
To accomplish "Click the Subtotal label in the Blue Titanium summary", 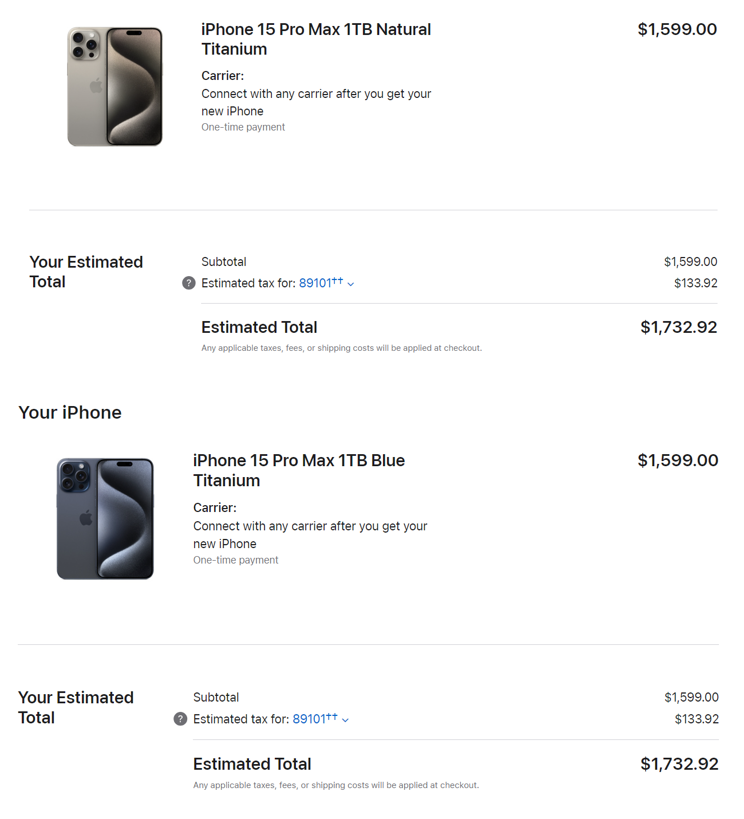I will coord(216,697).
